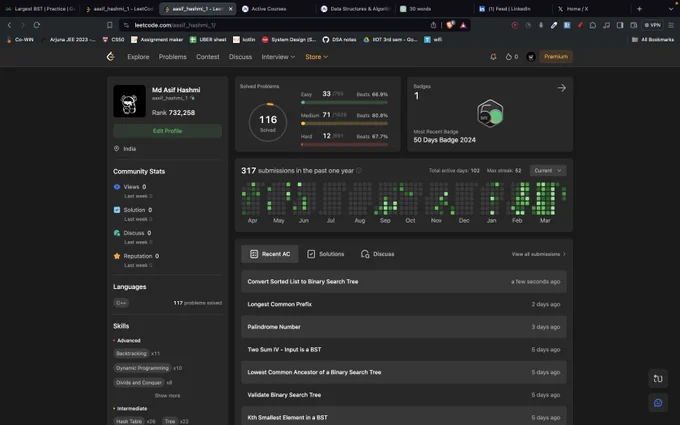
Task: Open the Longest Common Prefix submission
Action: 404,304
